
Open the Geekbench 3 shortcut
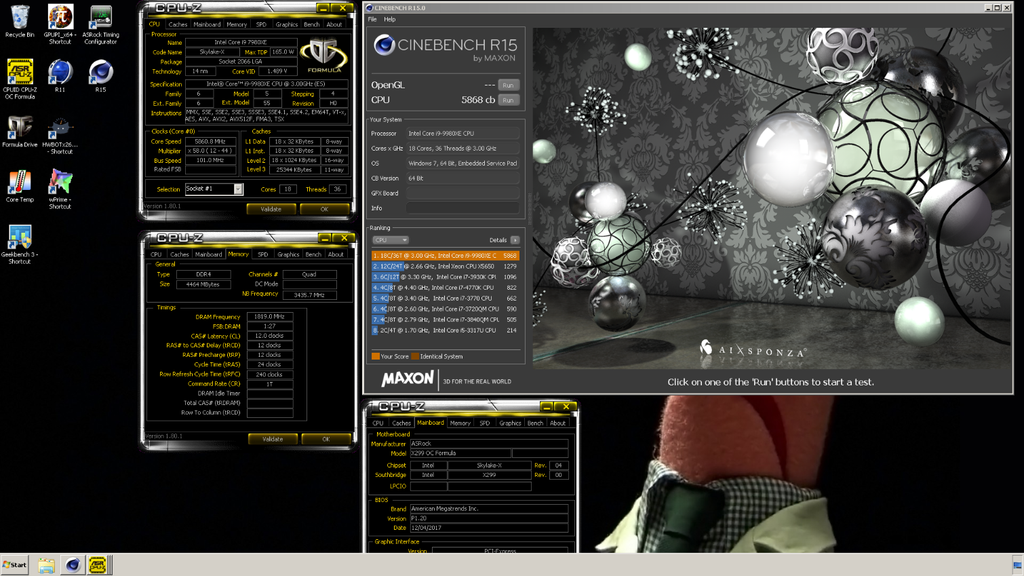click(x=17, y=237)
